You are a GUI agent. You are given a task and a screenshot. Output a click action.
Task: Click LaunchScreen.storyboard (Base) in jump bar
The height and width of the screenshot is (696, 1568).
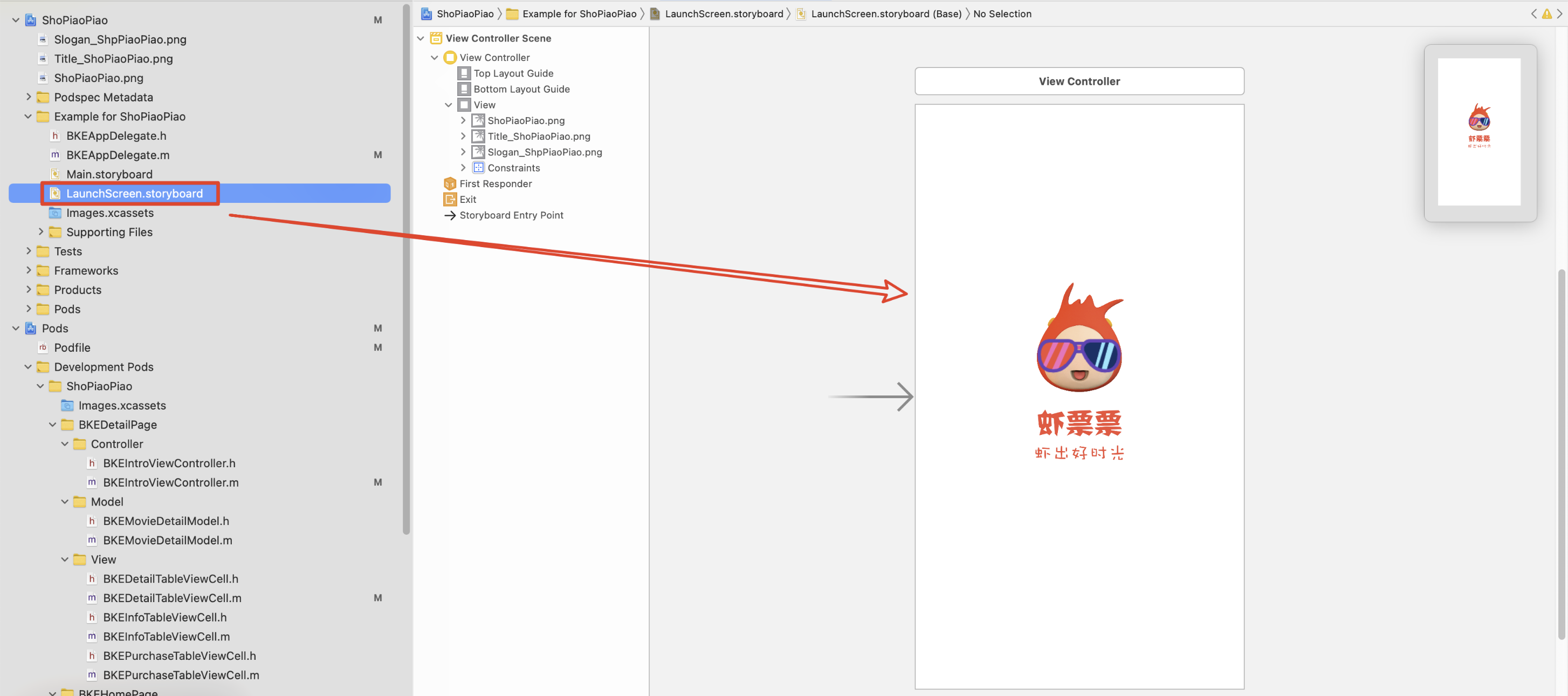click(886, 14)
